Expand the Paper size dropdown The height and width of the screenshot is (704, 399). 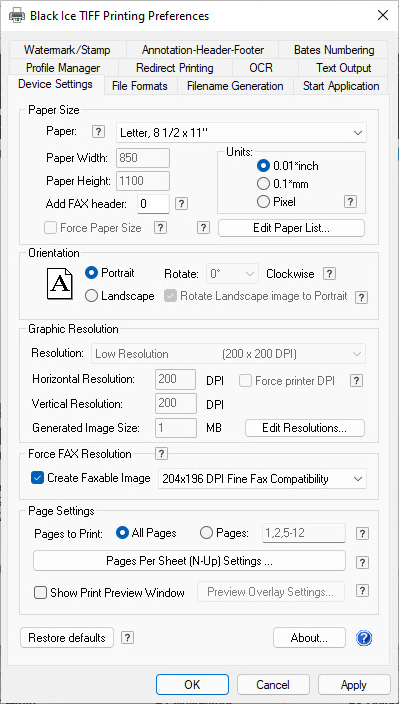(x=241, y=132)
